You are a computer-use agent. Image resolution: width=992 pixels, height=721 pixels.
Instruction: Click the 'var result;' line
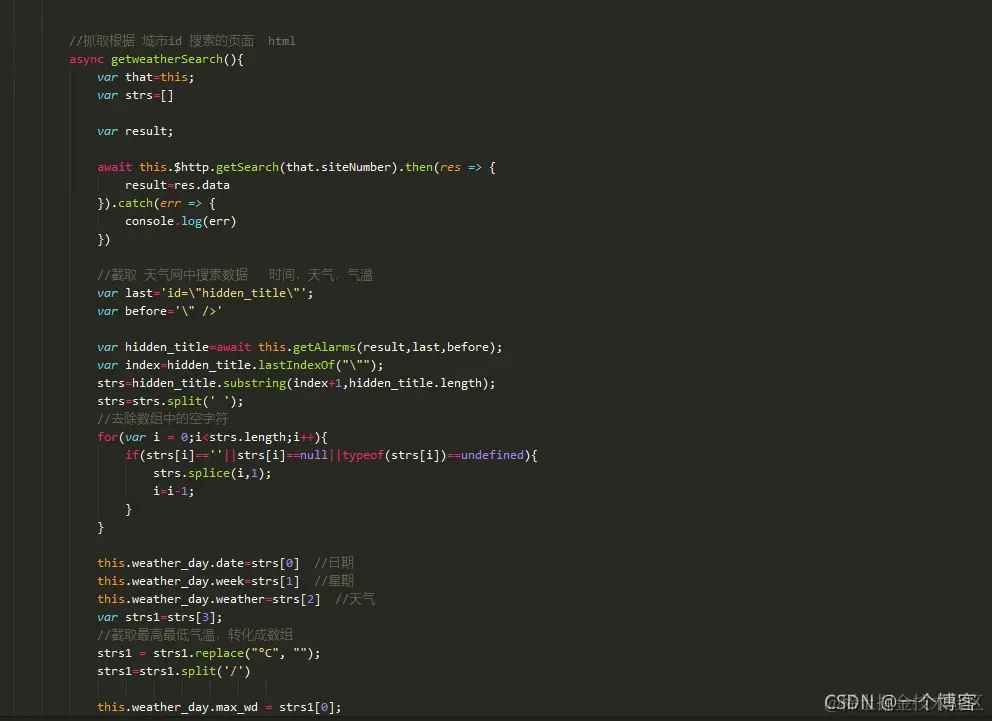(x=135, y=131)
